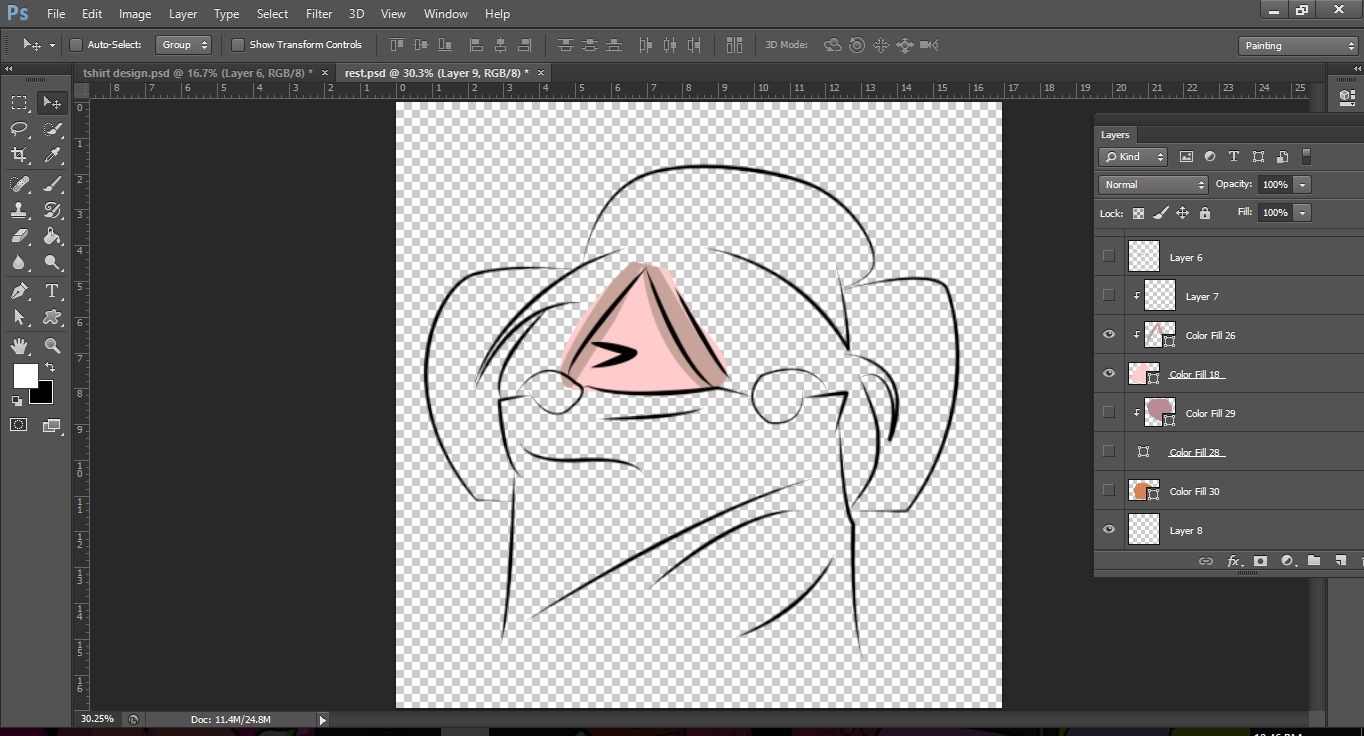The height and width of the screenshot is (736, 1364).
Task: Create new fill or adjustment layer
Action: pos(1287,561)
